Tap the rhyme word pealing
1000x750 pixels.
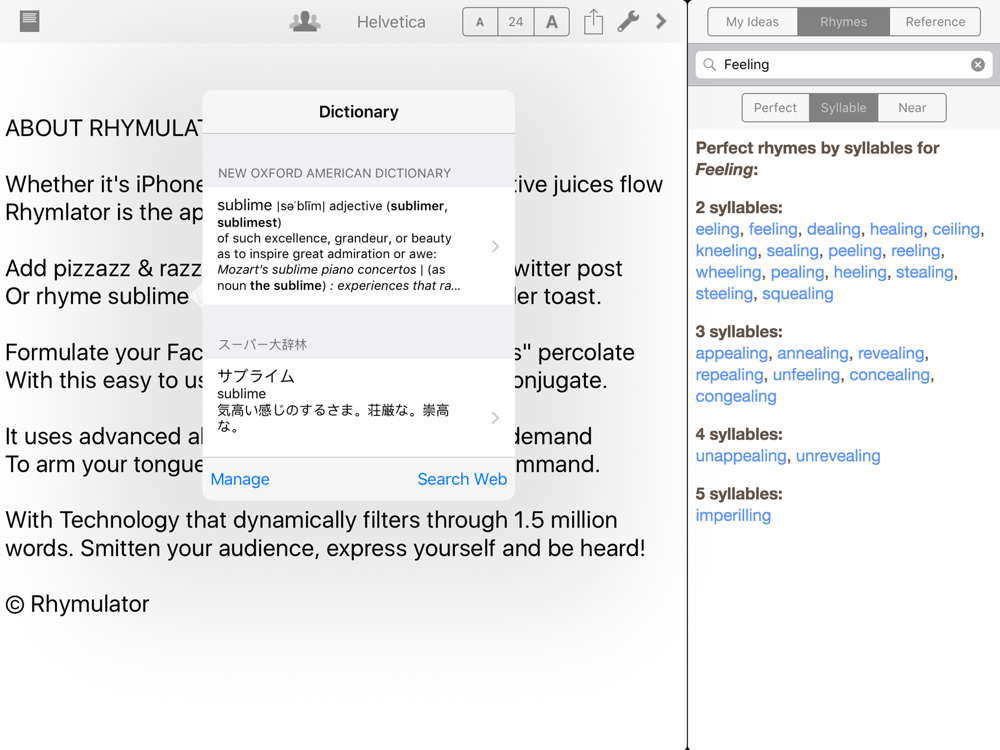797,273
